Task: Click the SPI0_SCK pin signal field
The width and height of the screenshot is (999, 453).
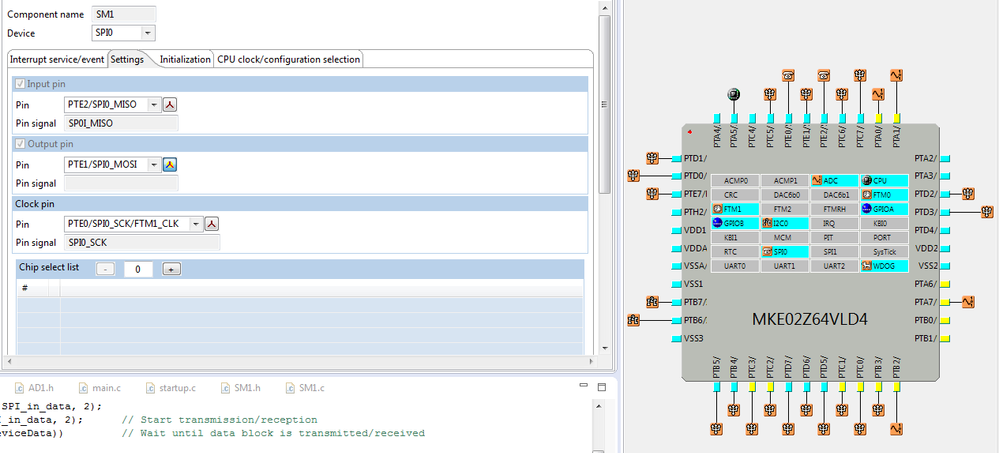Action: (x=141, y=243)
